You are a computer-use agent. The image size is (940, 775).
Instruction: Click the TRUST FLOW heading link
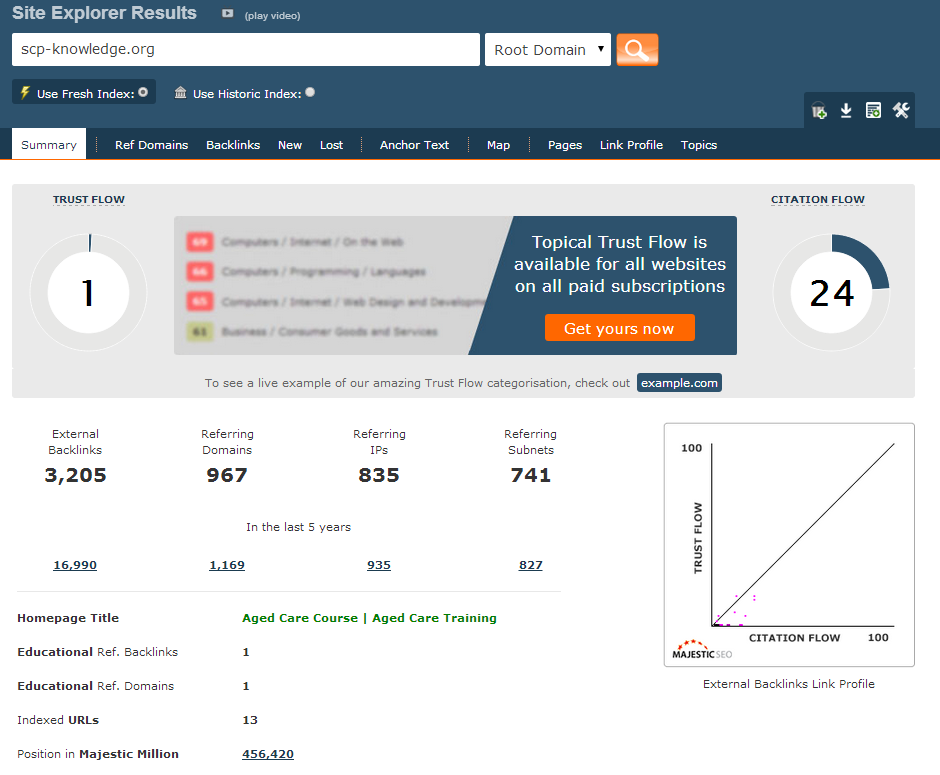click(x=89, y=200)
